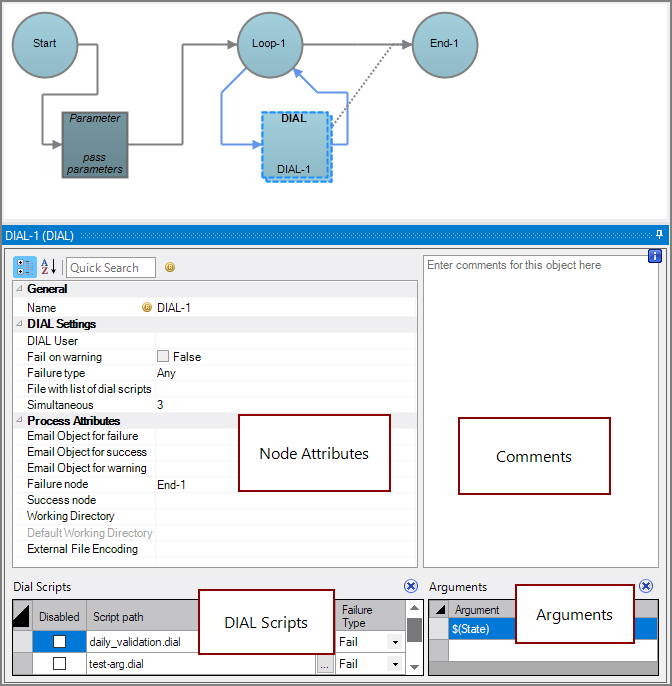672x686 pixels.
Task: Sort properties alphabetically with A-Z icon
Action: coord(49,267)
